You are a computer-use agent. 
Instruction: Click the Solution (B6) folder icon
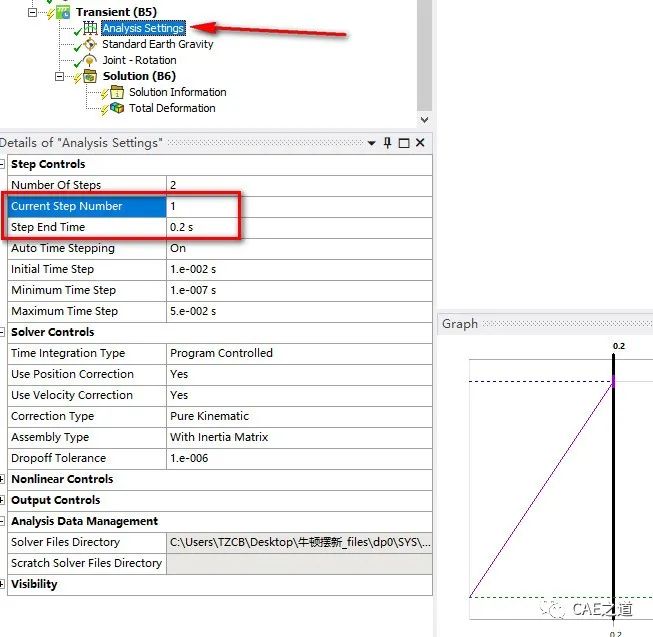click(90, 76)
